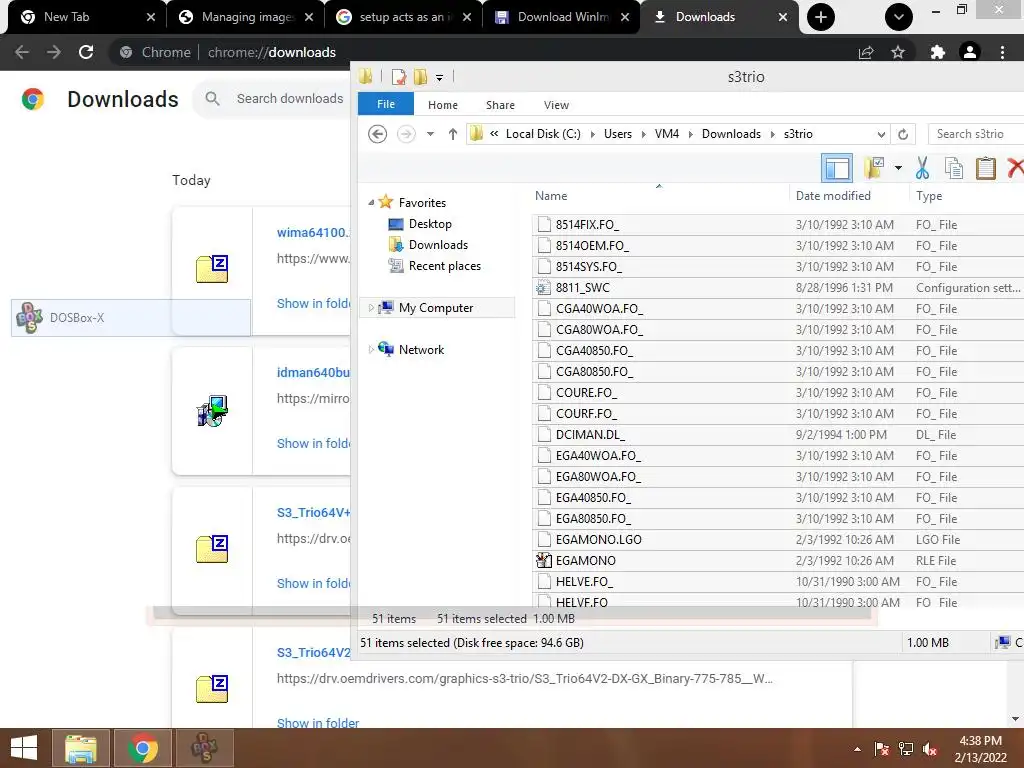Switch to the New Tab browser tab

tap(87, 17)
